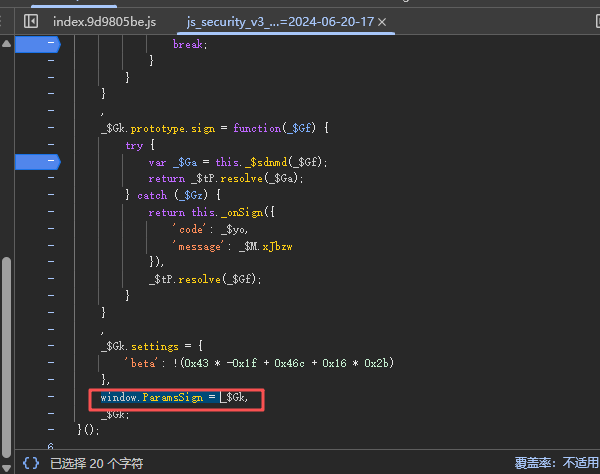This screenshot has width=600, height=474.
Task: Click line number 6 in the gutter
Action: [x=51, y=446]
